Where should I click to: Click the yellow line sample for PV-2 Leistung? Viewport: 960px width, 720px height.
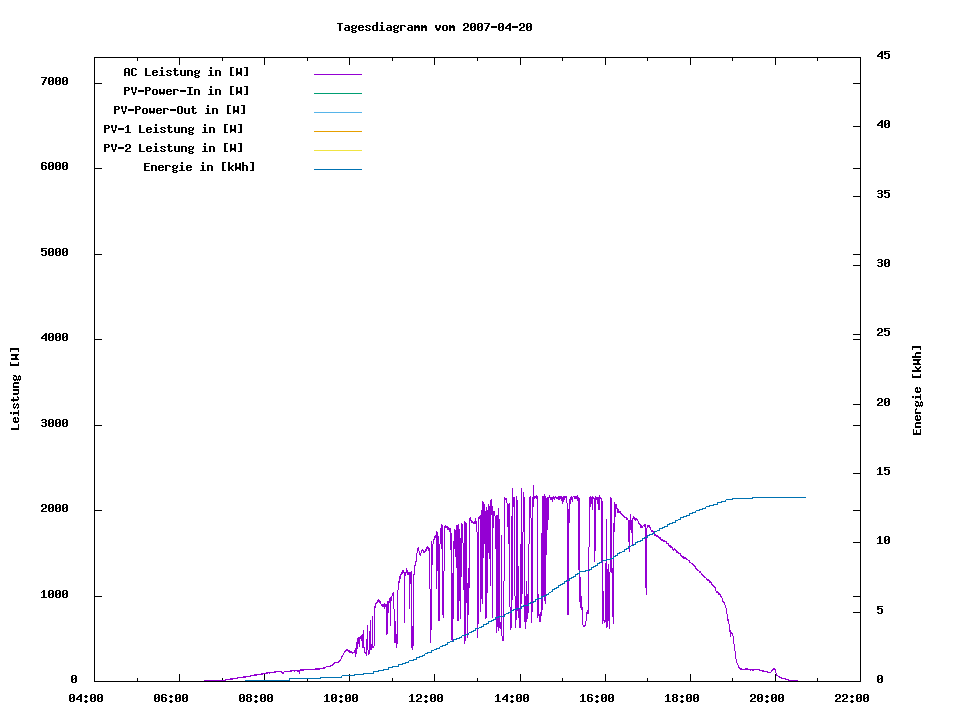pos(337,150)
